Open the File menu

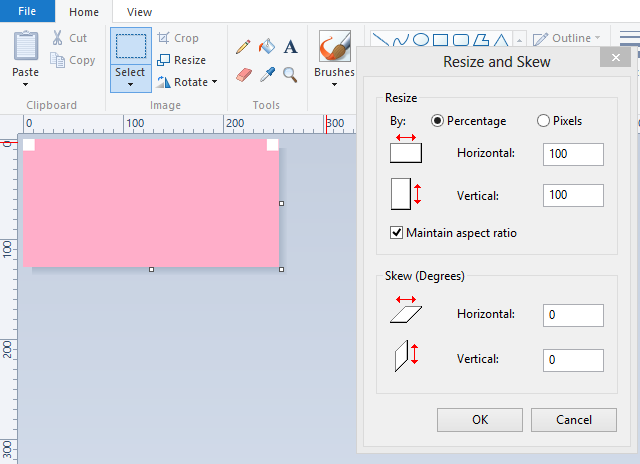(x=27, y=11)
